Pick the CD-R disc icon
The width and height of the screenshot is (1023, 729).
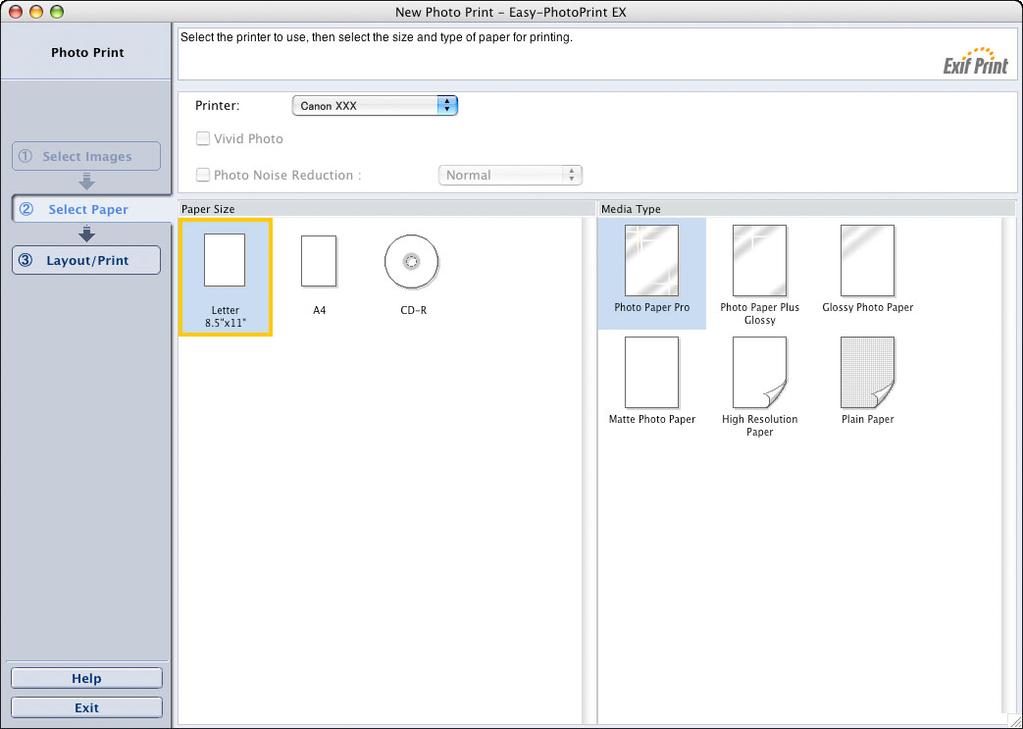(412, 262)
